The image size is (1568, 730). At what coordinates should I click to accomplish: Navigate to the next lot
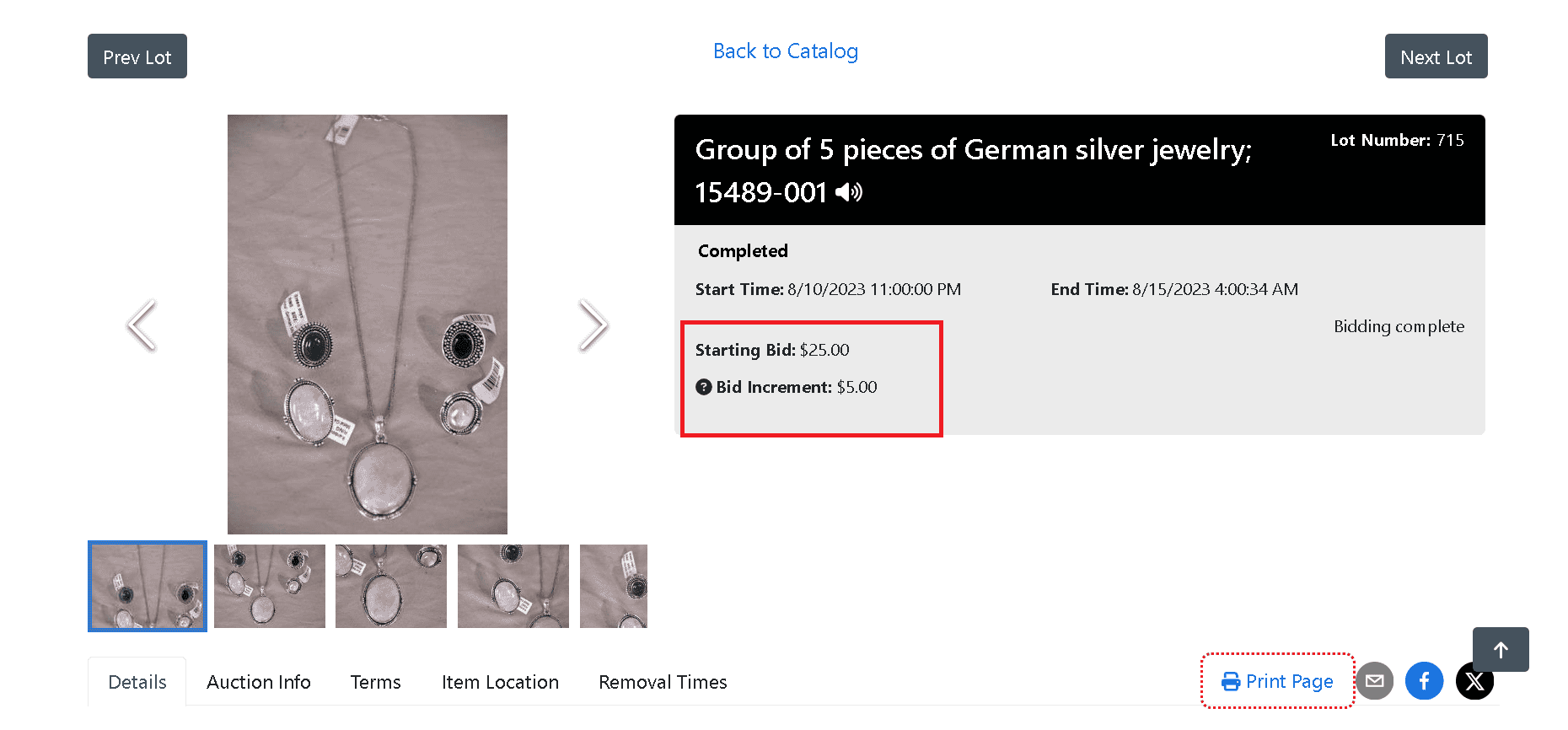click(x=1436, y=56)
